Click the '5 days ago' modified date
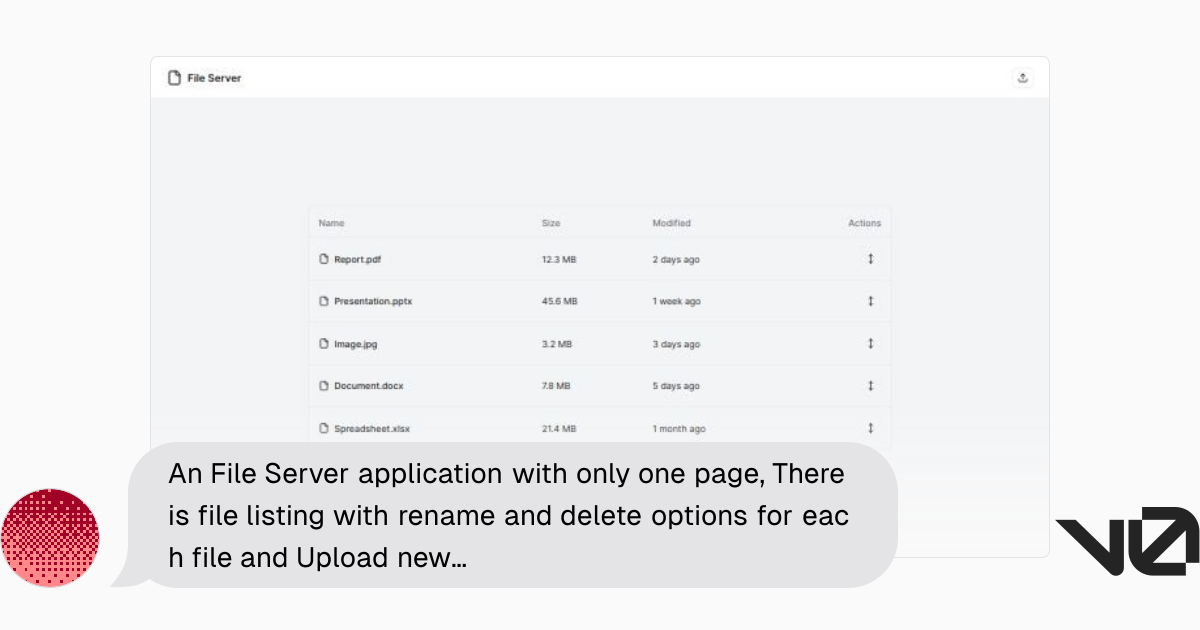The image size is (1200, 630). coord(676,386)
